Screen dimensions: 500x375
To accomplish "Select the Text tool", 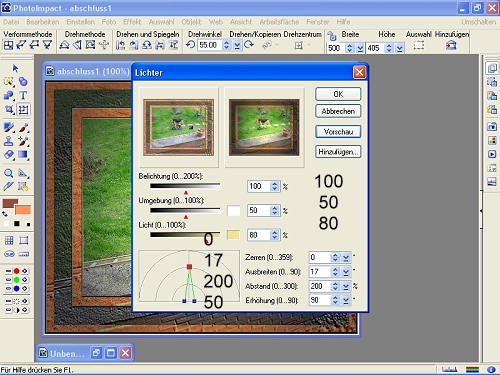I will point(23,95).
